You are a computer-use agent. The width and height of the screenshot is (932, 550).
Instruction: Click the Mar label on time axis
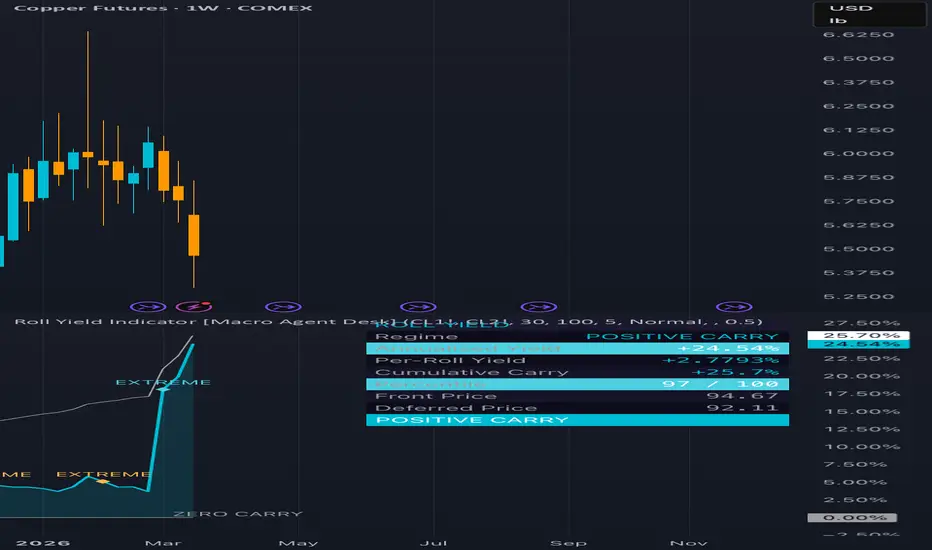pos(163,543)
